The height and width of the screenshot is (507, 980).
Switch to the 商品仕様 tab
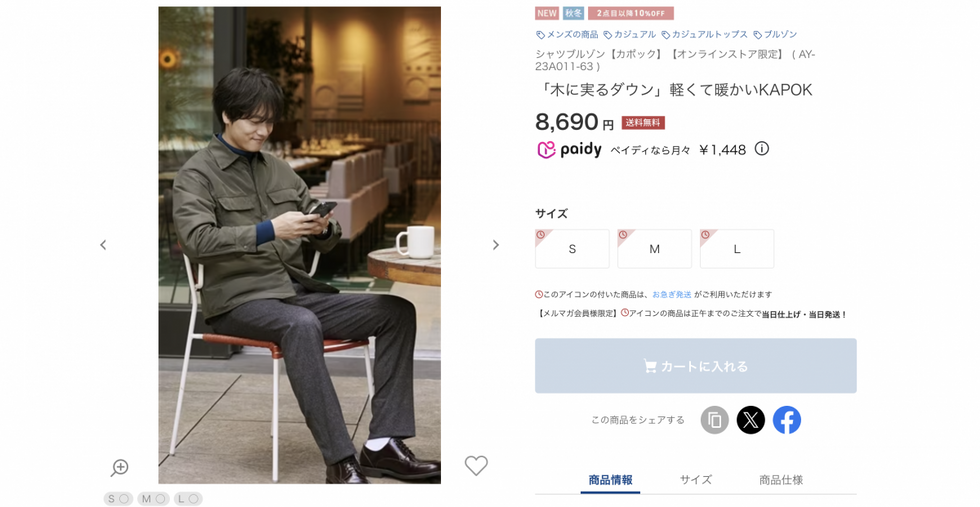[781, 480]
